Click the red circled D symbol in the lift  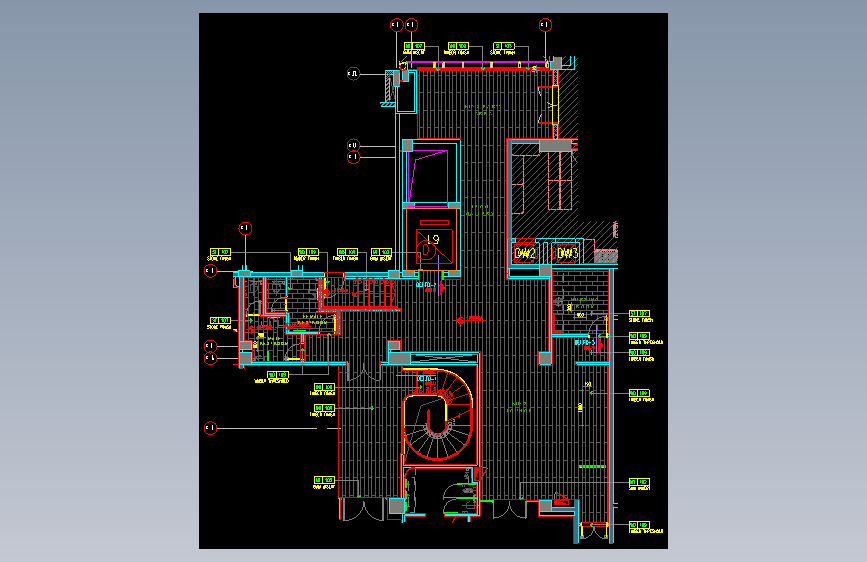(x=426, y=251)
